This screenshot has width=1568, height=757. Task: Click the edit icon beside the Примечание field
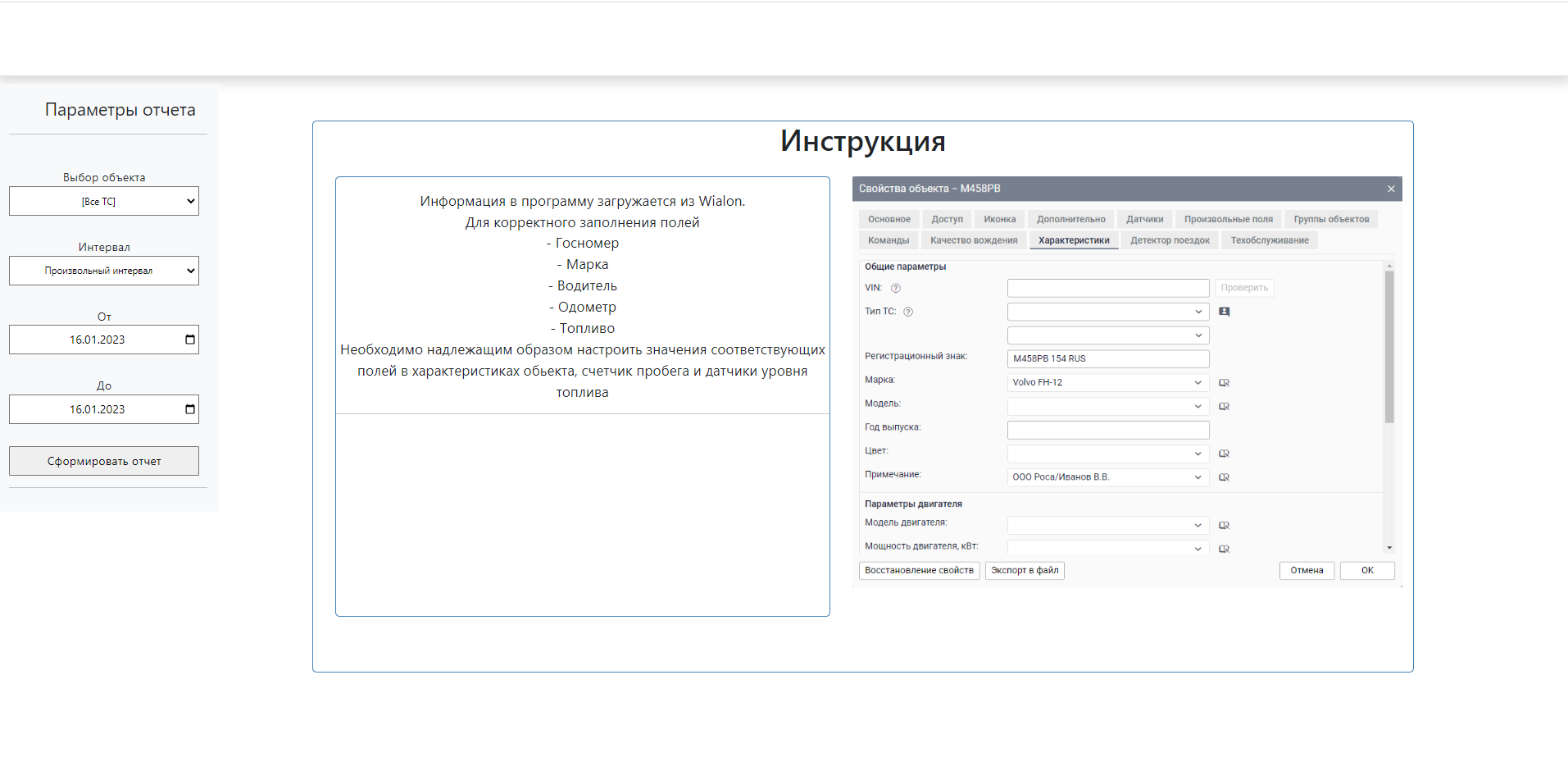1224,477
